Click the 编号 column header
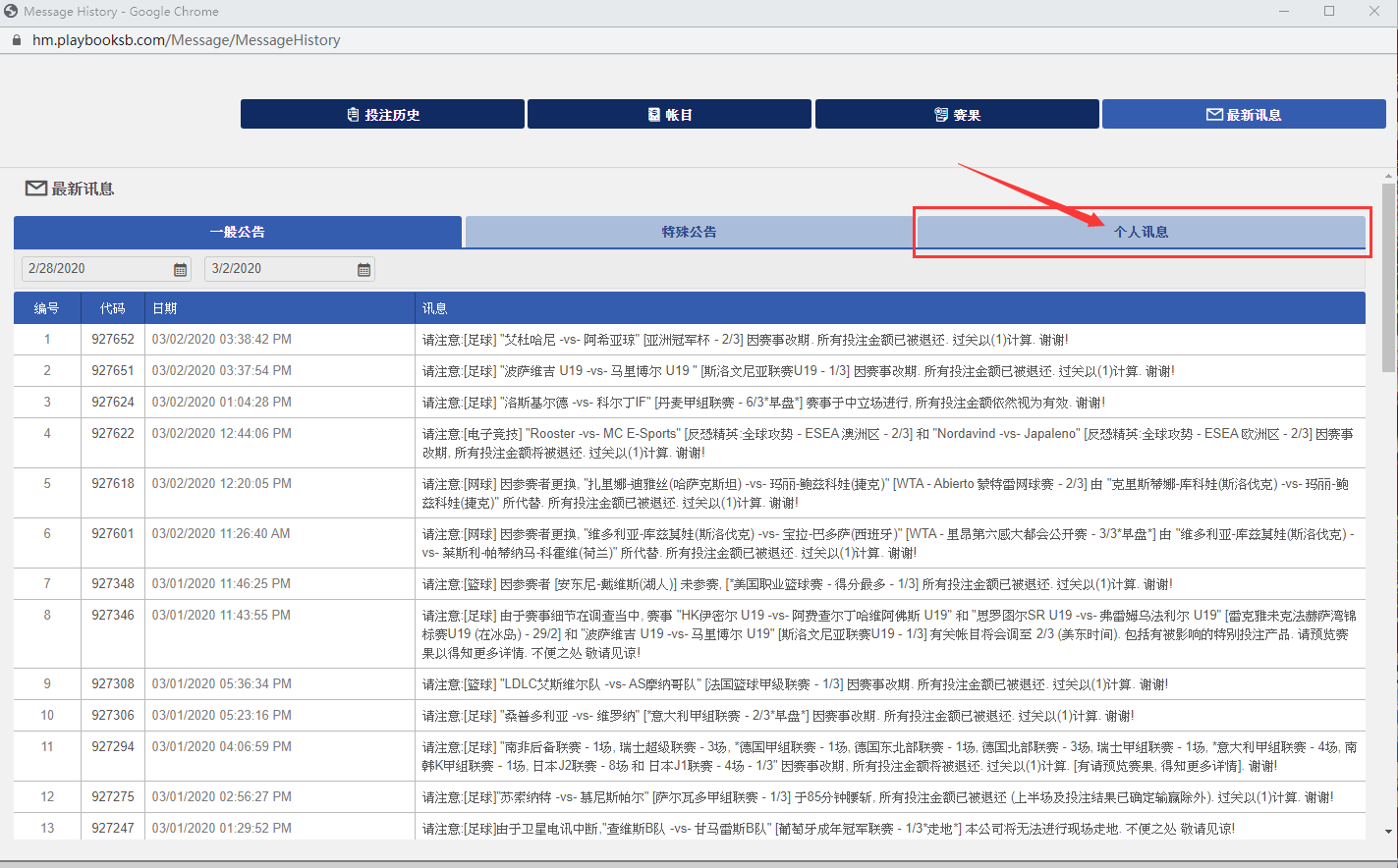This screenshot has height=868, width=1398. coord(46,308)
